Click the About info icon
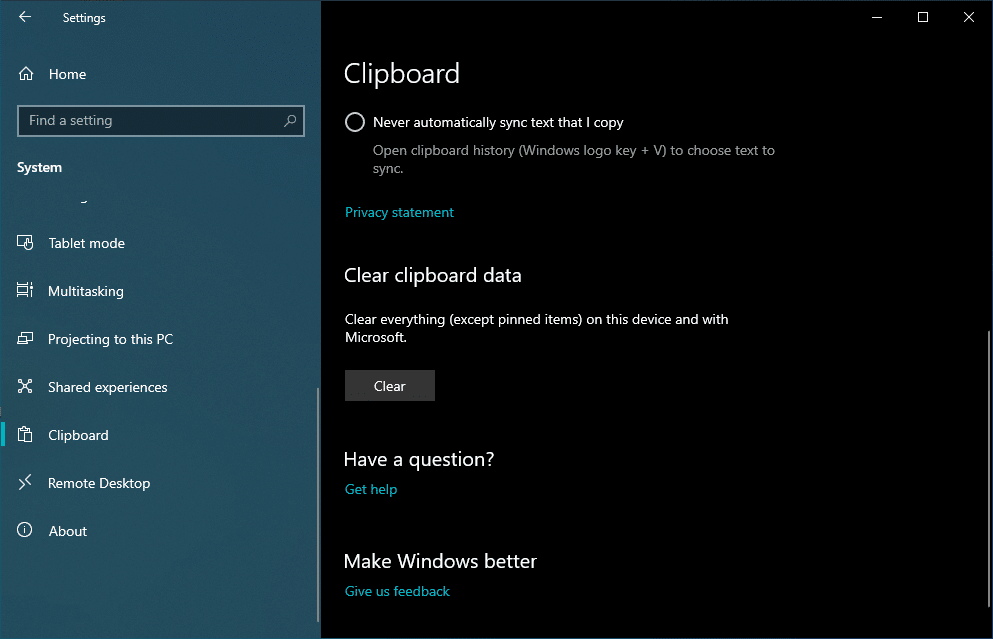This screenshot has height=639, width=993. point(24,530)
